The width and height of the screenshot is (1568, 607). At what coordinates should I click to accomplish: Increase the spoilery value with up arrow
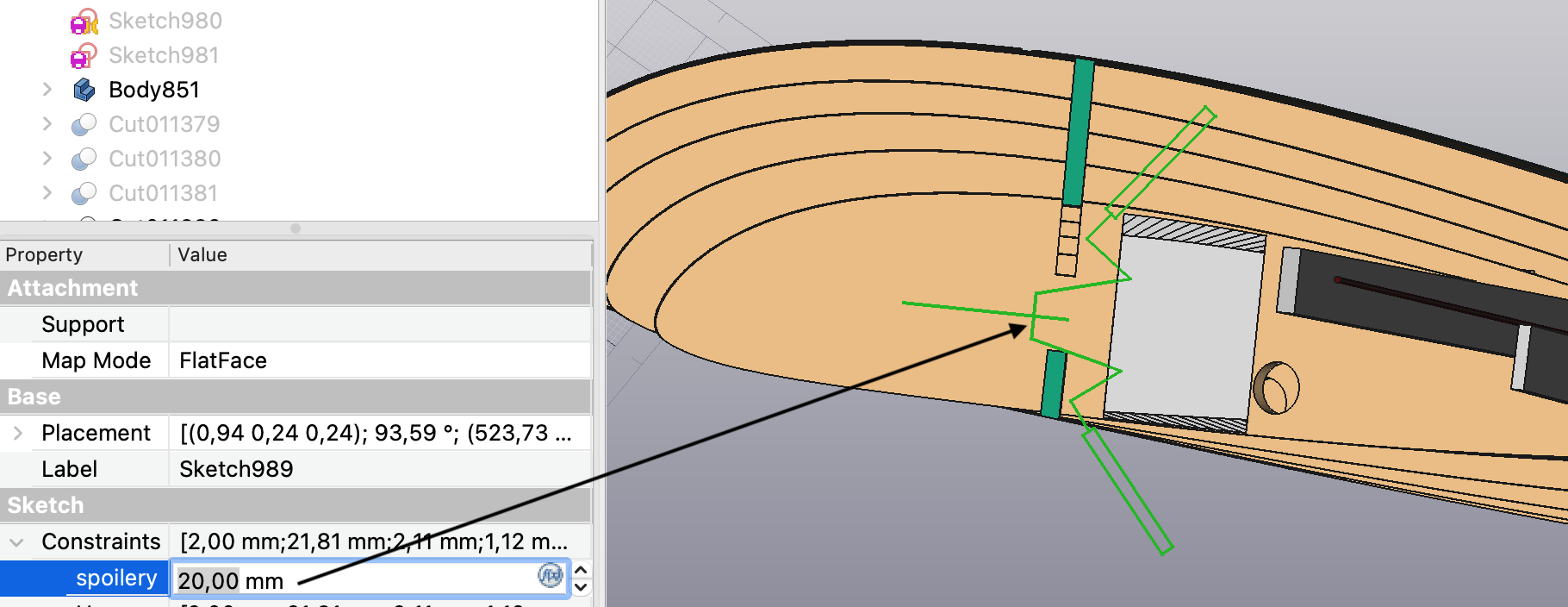(x=582, y=570)
